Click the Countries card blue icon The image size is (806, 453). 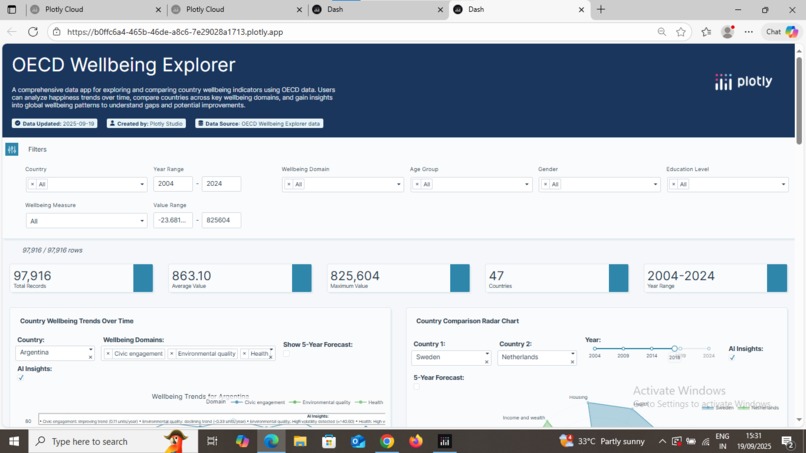point(619,278)
